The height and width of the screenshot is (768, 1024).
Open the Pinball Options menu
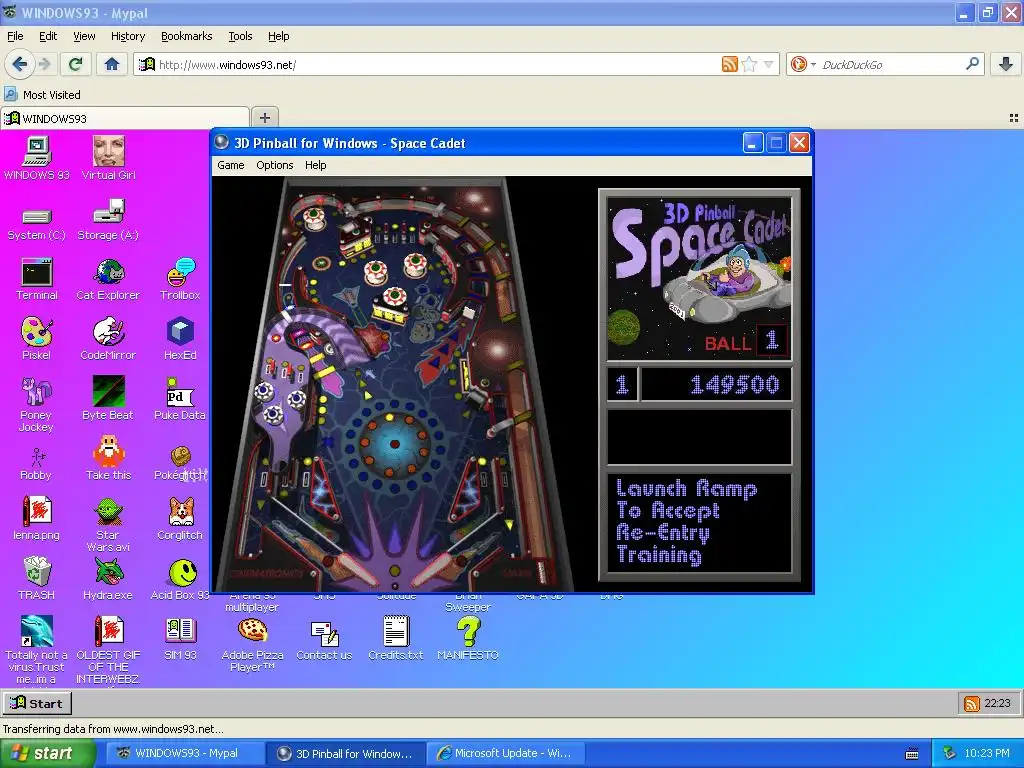[x=274, y=165]
